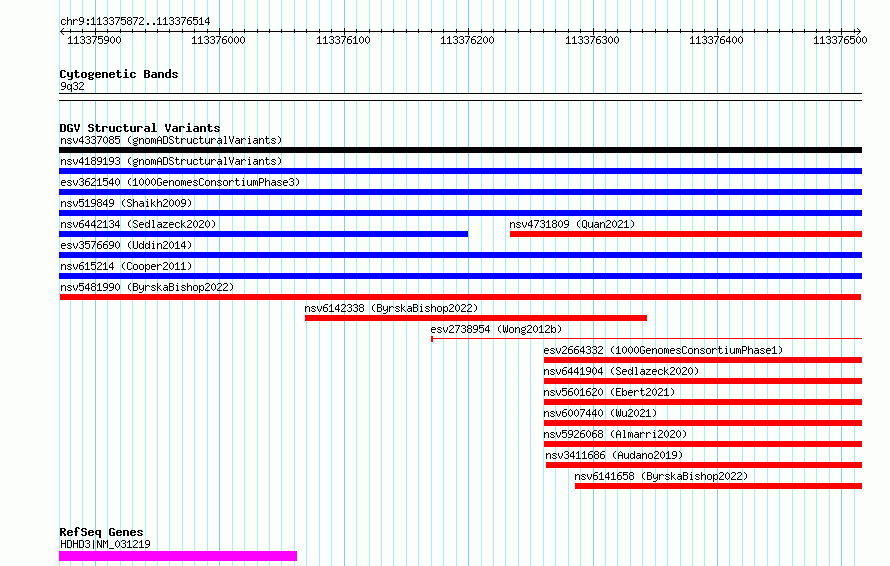The image size is (890, 566).
Task: Click ruler position 113376100
Action: coord(343,40)
